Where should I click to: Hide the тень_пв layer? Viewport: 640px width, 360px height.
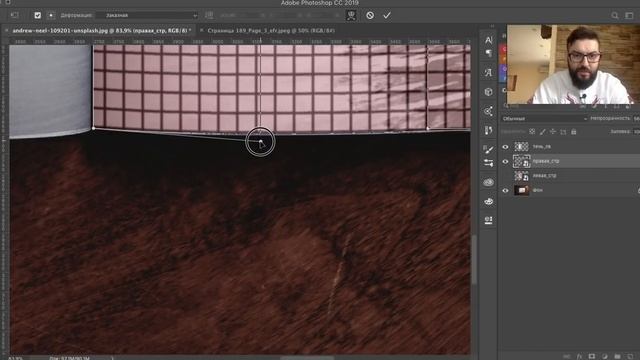(505, 147)
